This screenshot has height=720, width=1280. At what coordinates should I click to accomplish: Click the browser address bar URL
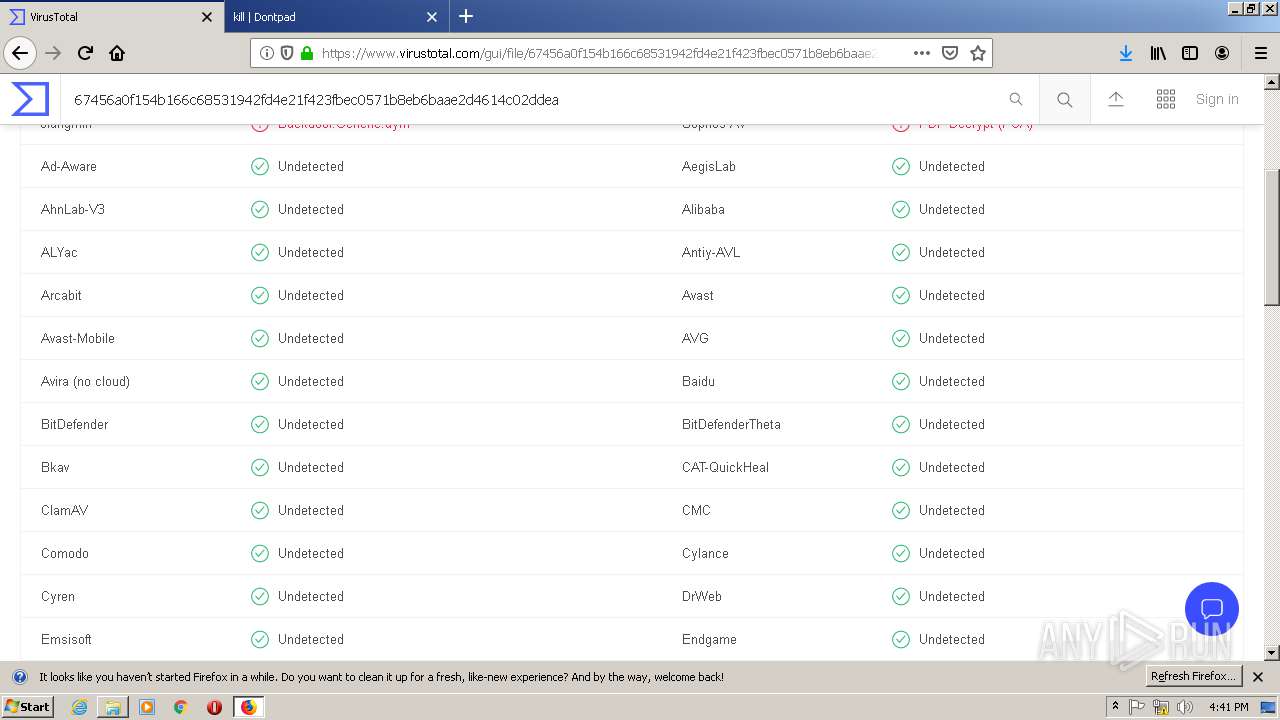(598, 53)
